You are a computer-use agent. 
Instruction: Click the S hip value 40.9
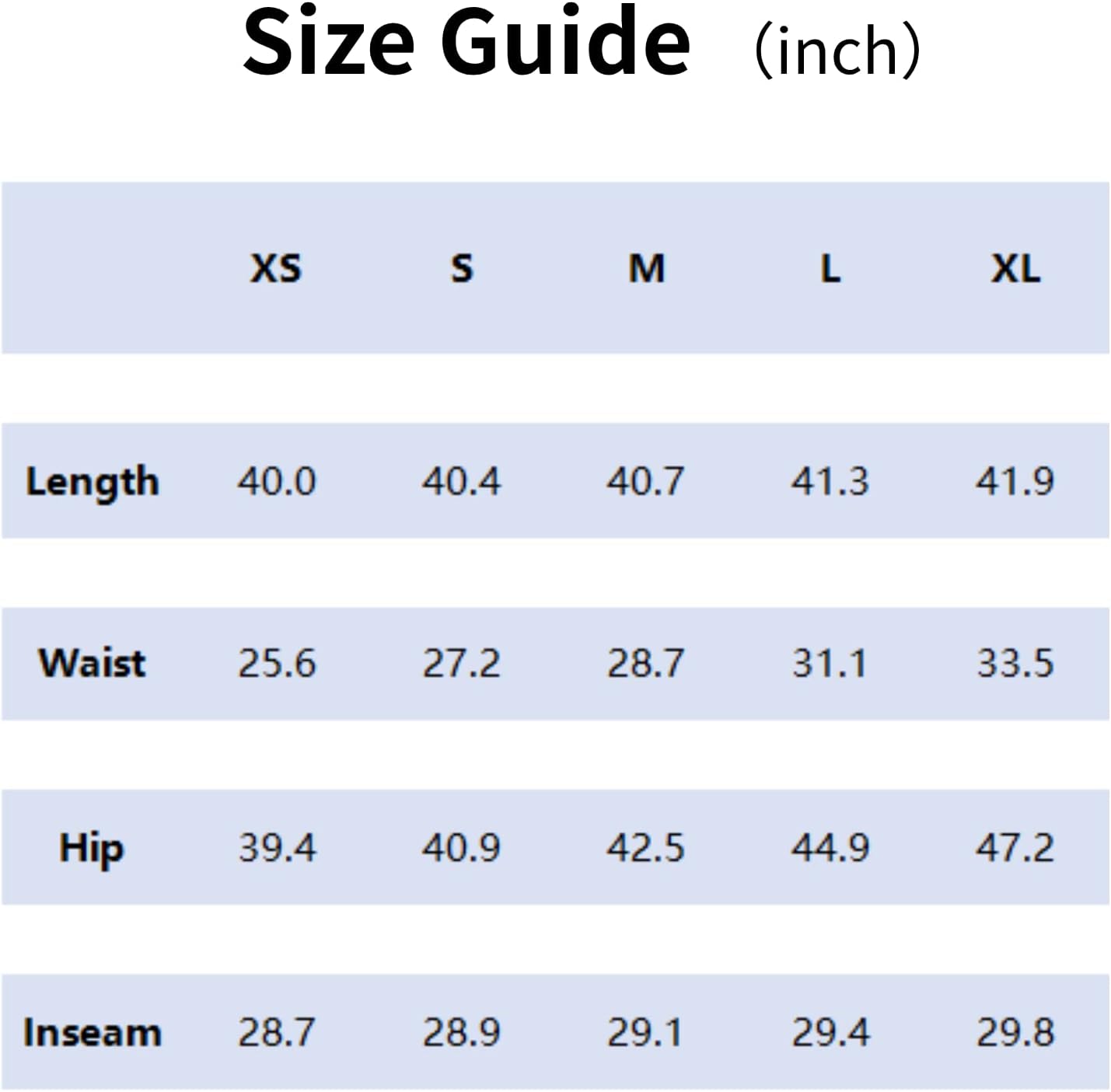[x=461, y=847]
